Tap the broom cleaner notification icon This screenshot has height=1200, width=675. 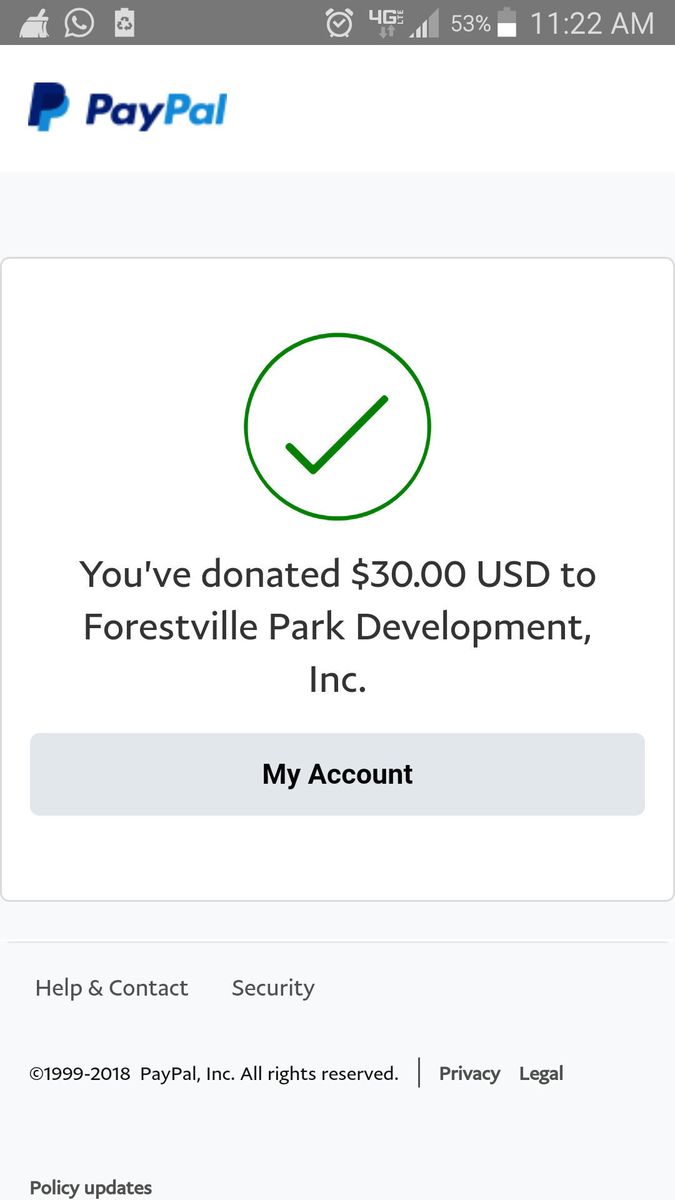tap(34, 22)
